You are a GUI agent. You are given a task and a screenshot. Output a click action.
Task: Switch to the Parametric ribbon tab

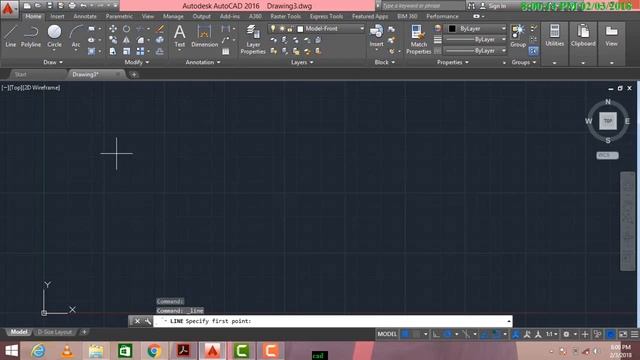[119, 16]
